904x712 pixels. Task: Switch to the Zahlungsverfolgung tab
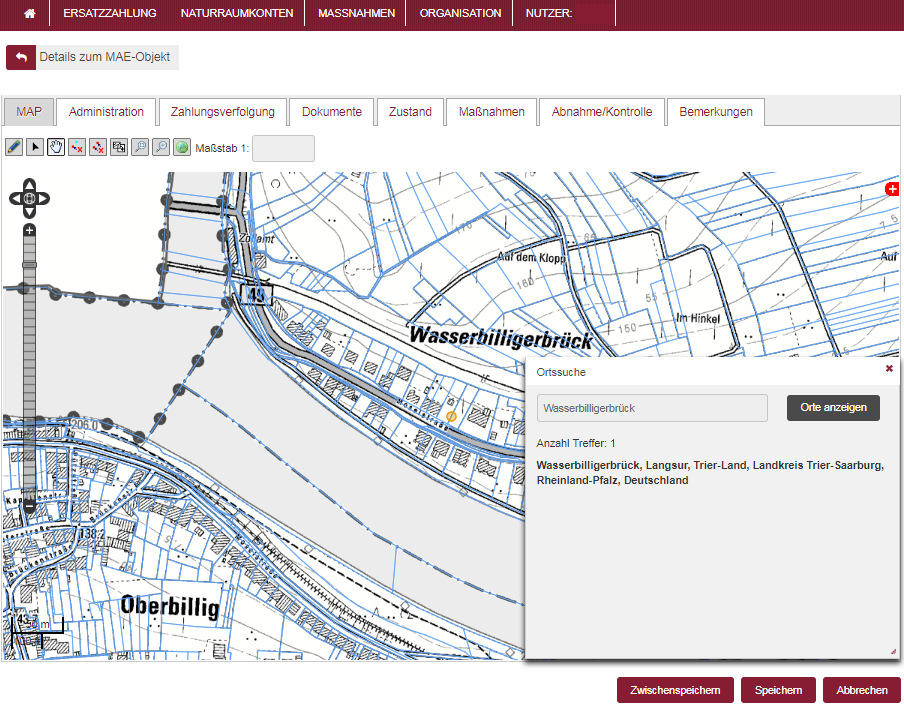[223, 112]
